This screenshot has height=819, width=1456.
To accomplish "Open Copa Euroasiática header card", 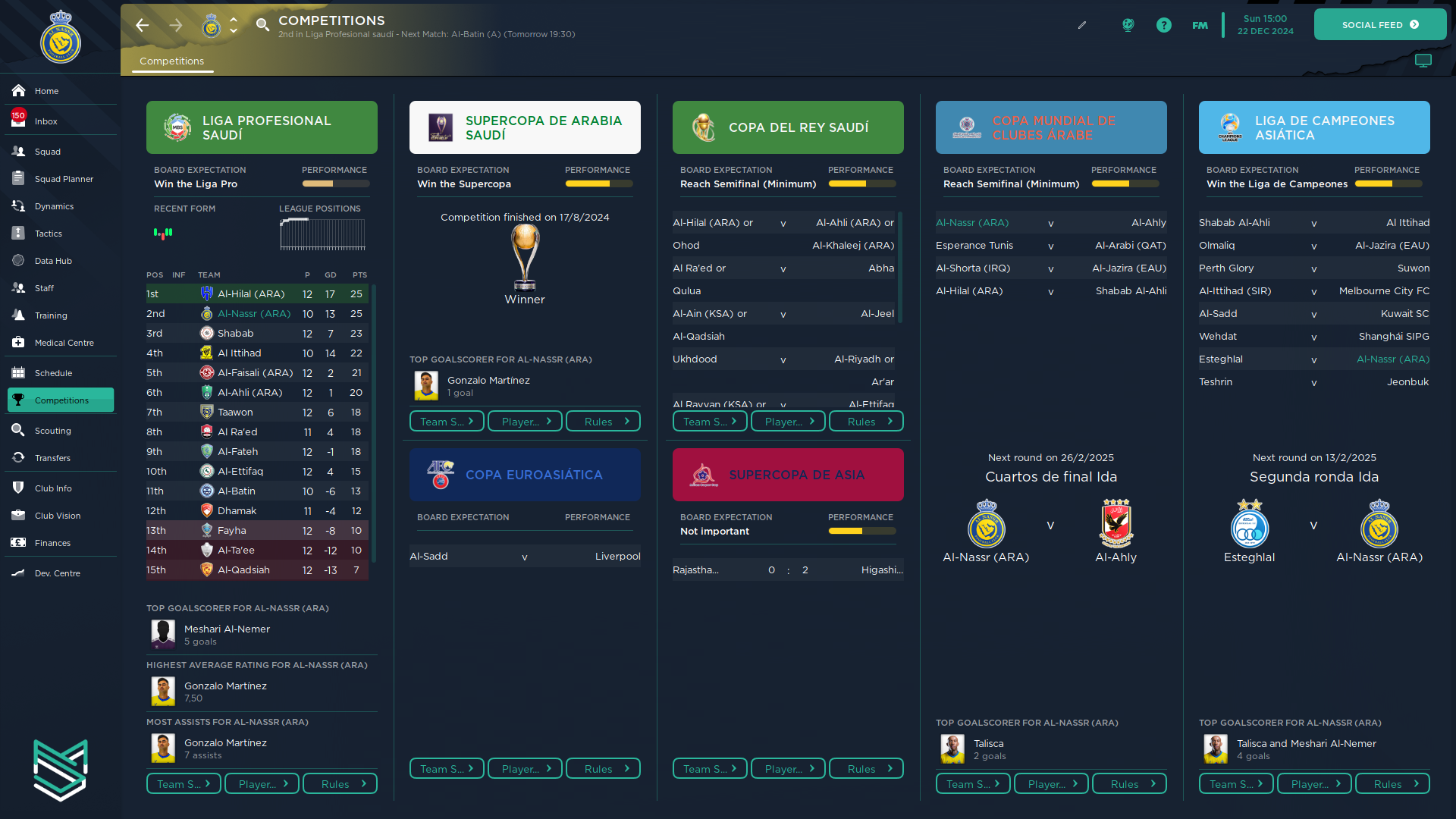I will pos(525,475).
